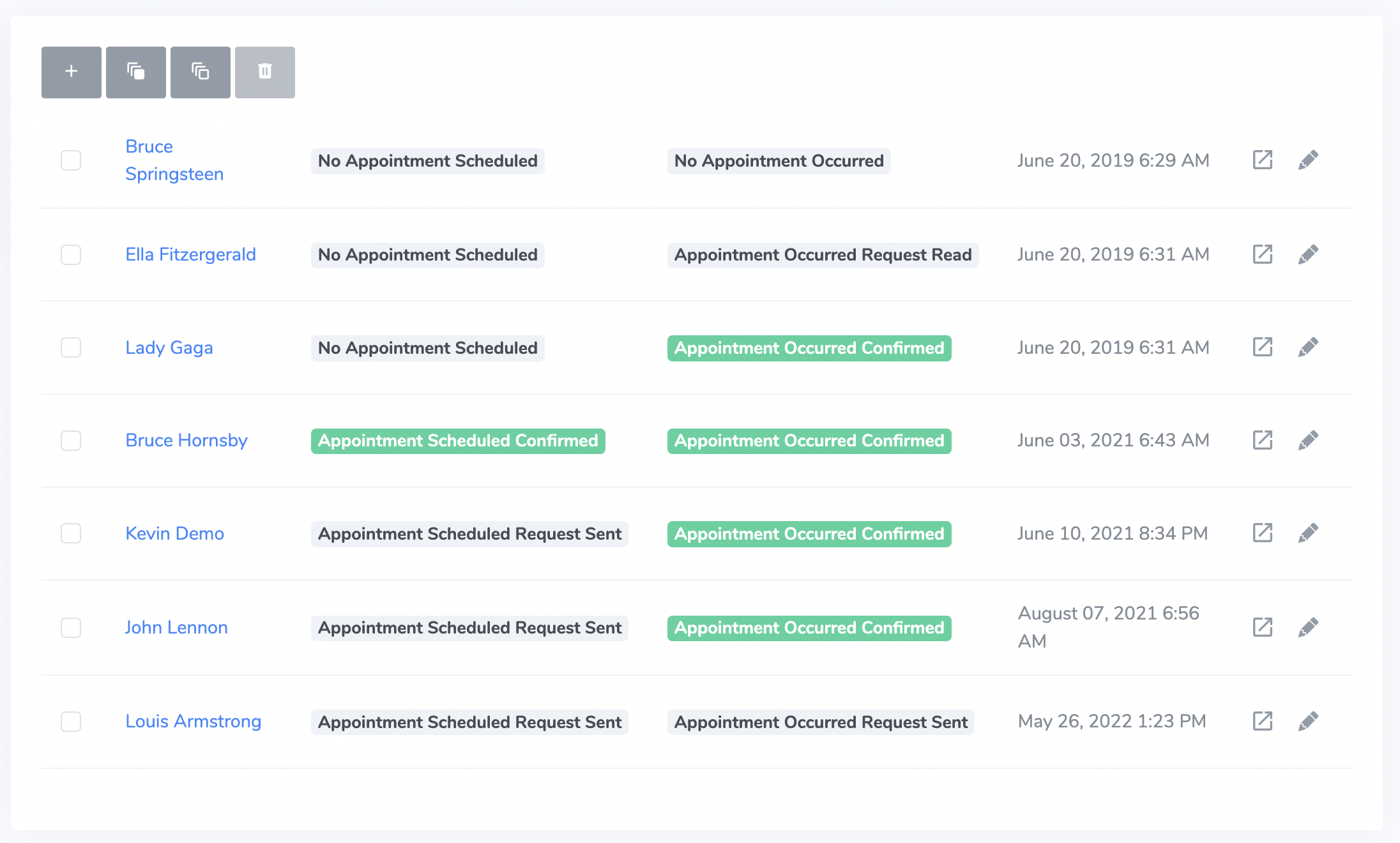Edit John Lennon entry with pencil icon
1400x843 pixels.
1308,627
